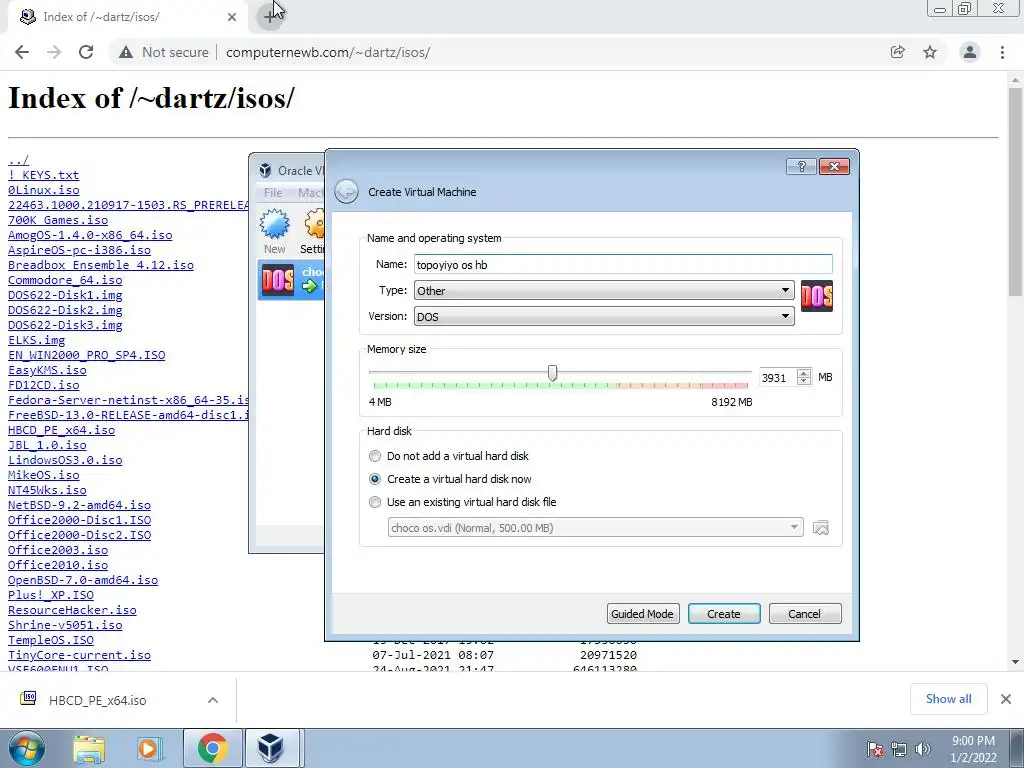Open the TinyCore-current.iso link

[80, 655]
